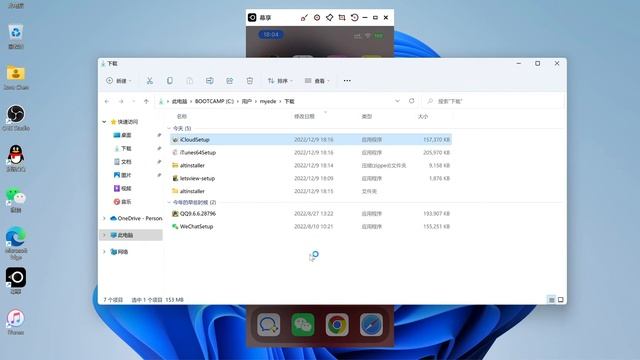Open Documents (文档) in Quick access sidebar

point(126,162)
